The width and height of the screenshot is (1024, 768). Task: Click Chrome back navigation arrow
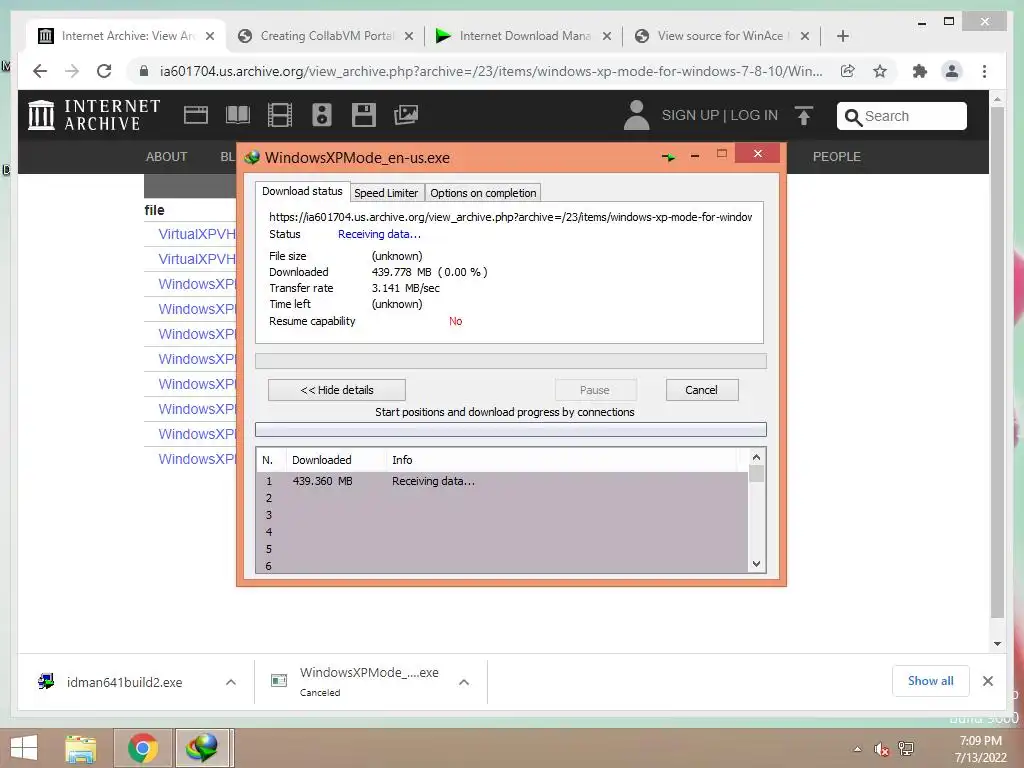(40, 71)
